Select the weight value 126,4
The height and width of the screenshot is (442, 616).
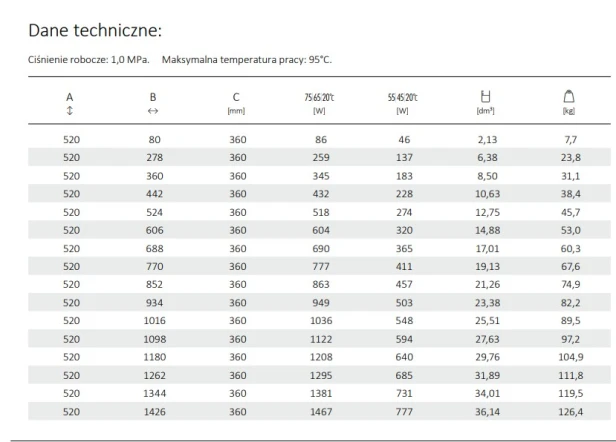point(570,412)
